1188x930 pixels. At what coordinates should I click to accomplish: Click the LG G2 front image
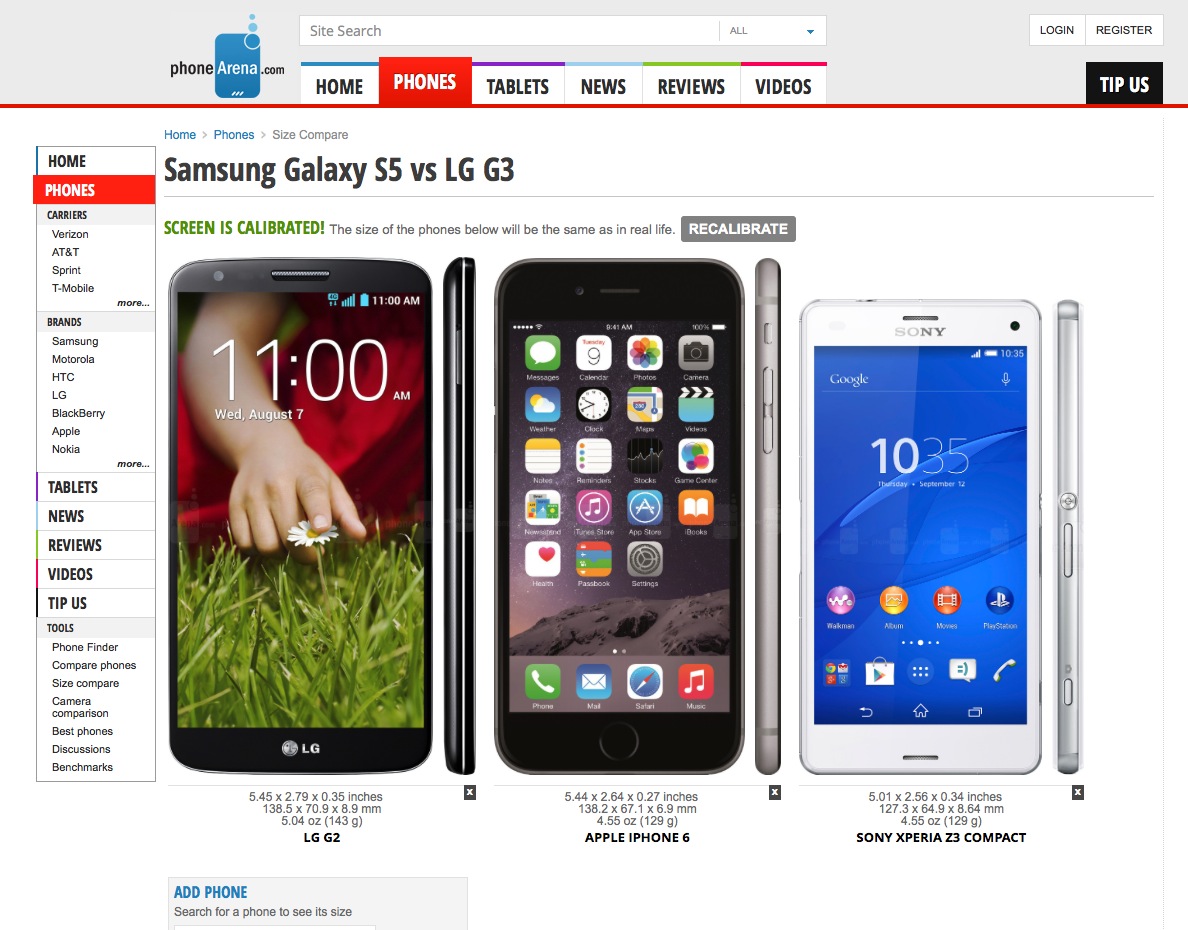pos(301,515)
